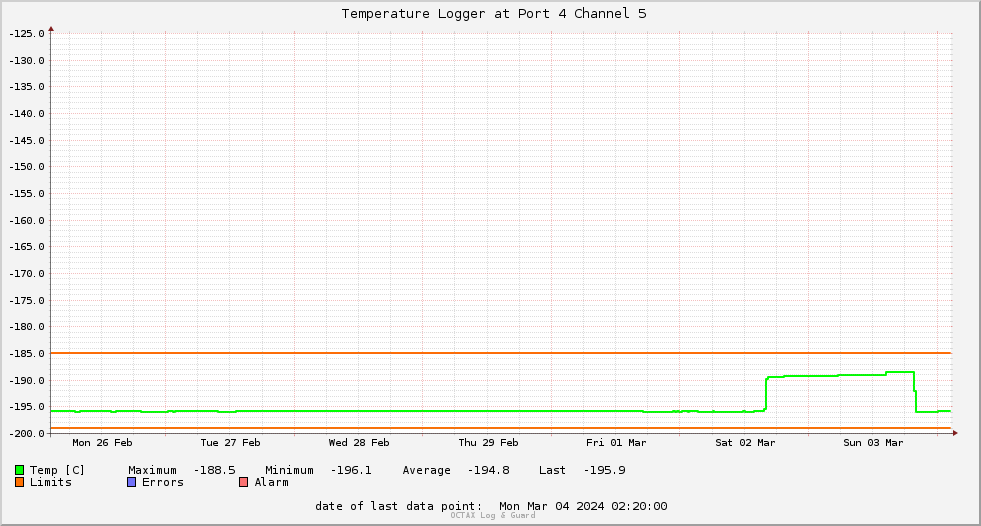Click the upper orange limit line at -185
981x526 pixels.
(x=501, y=353)
